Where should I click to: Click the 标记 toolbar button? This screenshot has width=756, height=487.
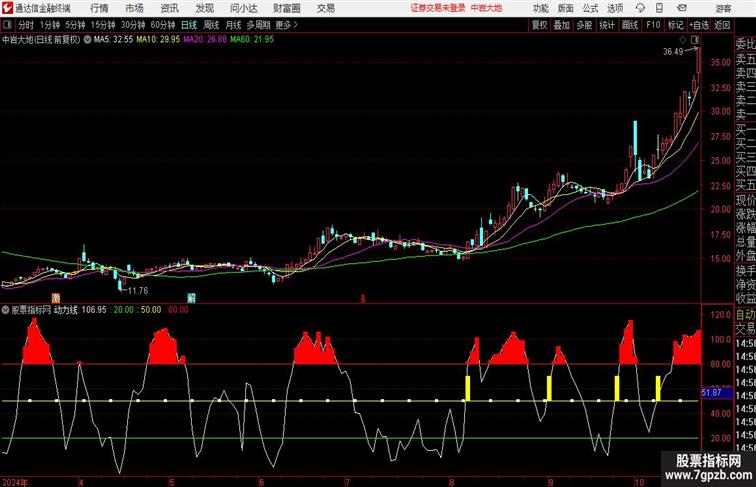point(675,25)
